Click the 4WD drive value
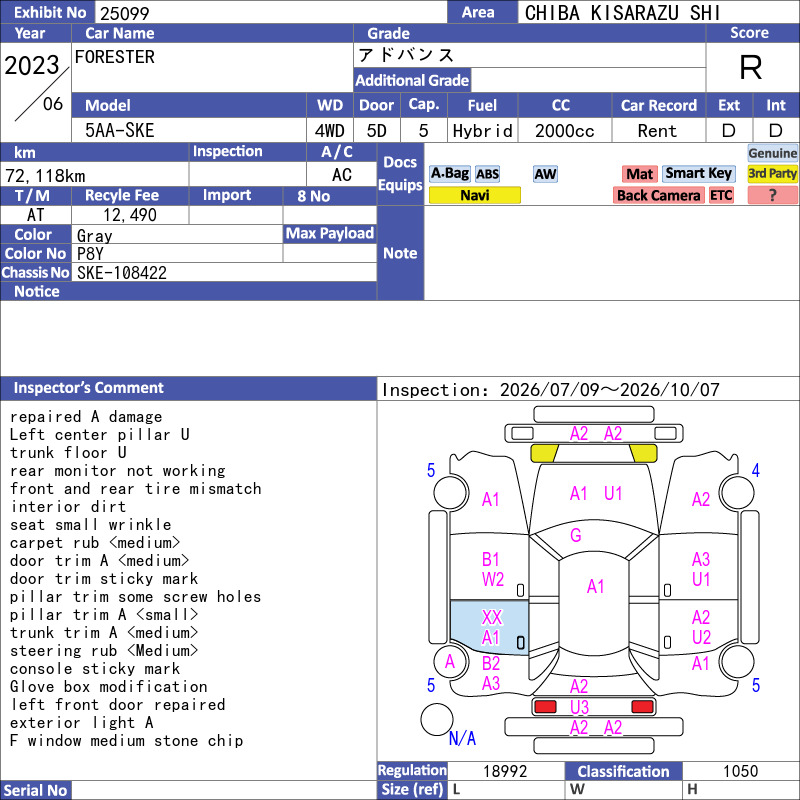800x800 pixels. click(329, 131)
